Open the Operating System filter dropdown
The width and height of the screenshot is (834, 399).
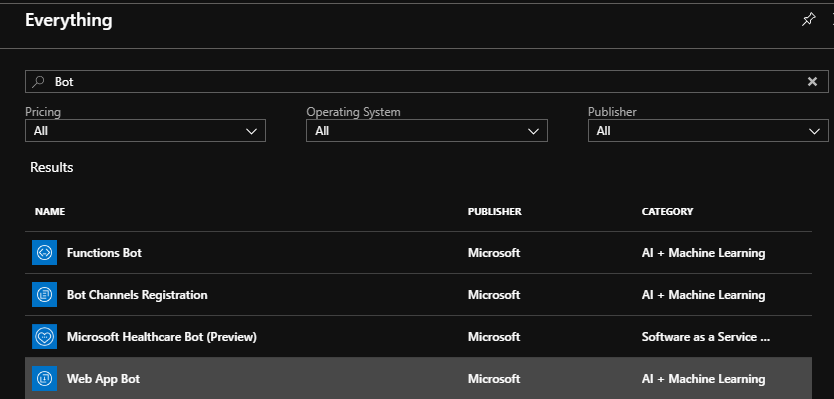427,130
